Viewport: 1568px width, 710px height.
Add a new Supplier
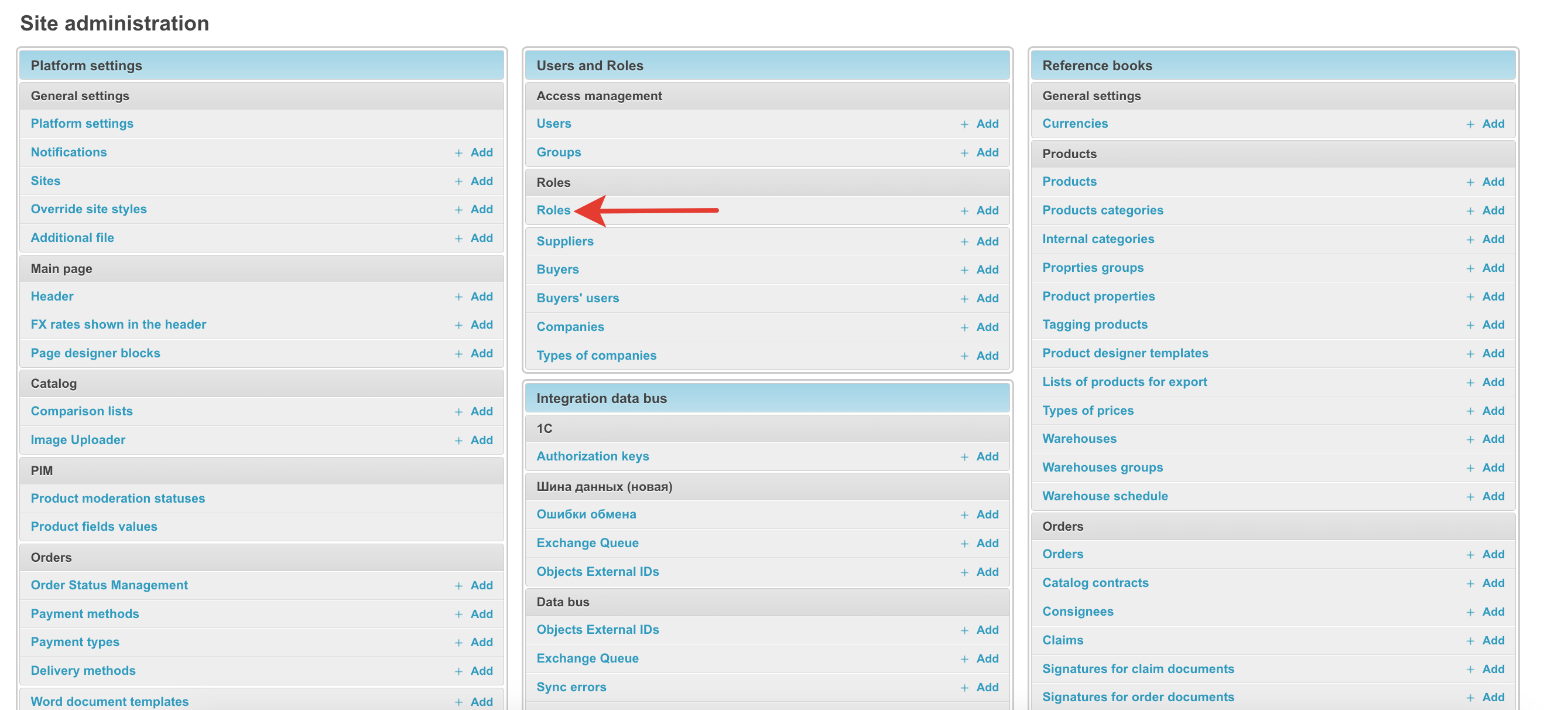987,242
